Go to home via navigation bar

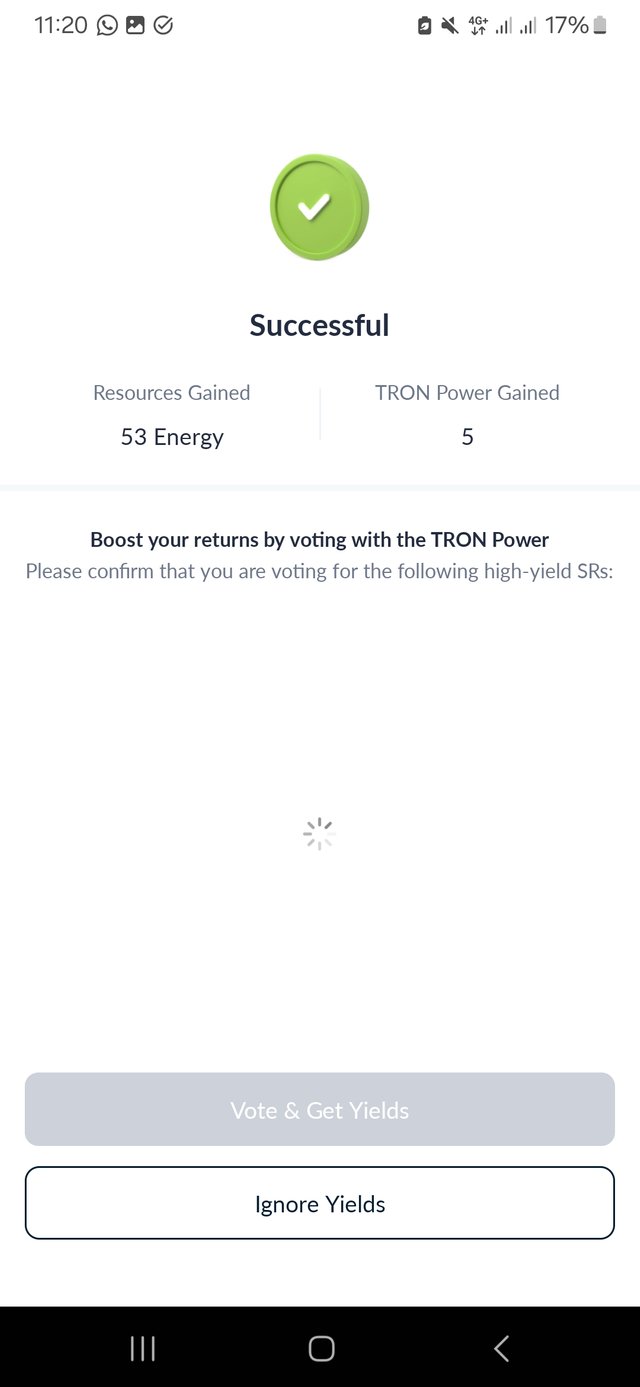pos(321,1348)
